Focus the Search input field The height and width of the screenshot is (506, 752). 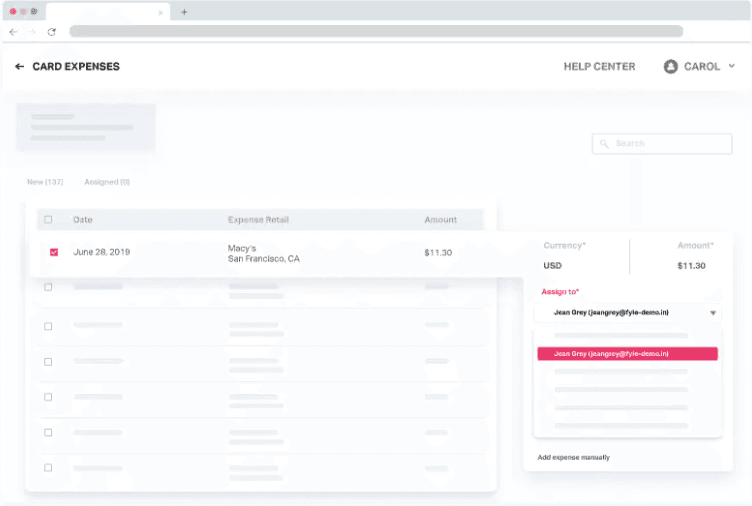tap(662, 143)
